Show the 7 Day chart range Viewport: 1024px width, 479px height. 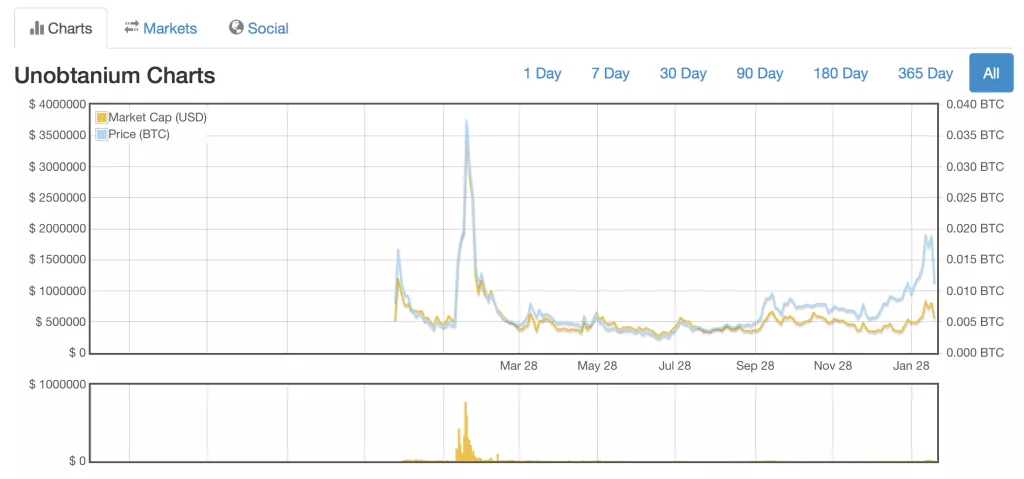[x=610, y=73]
